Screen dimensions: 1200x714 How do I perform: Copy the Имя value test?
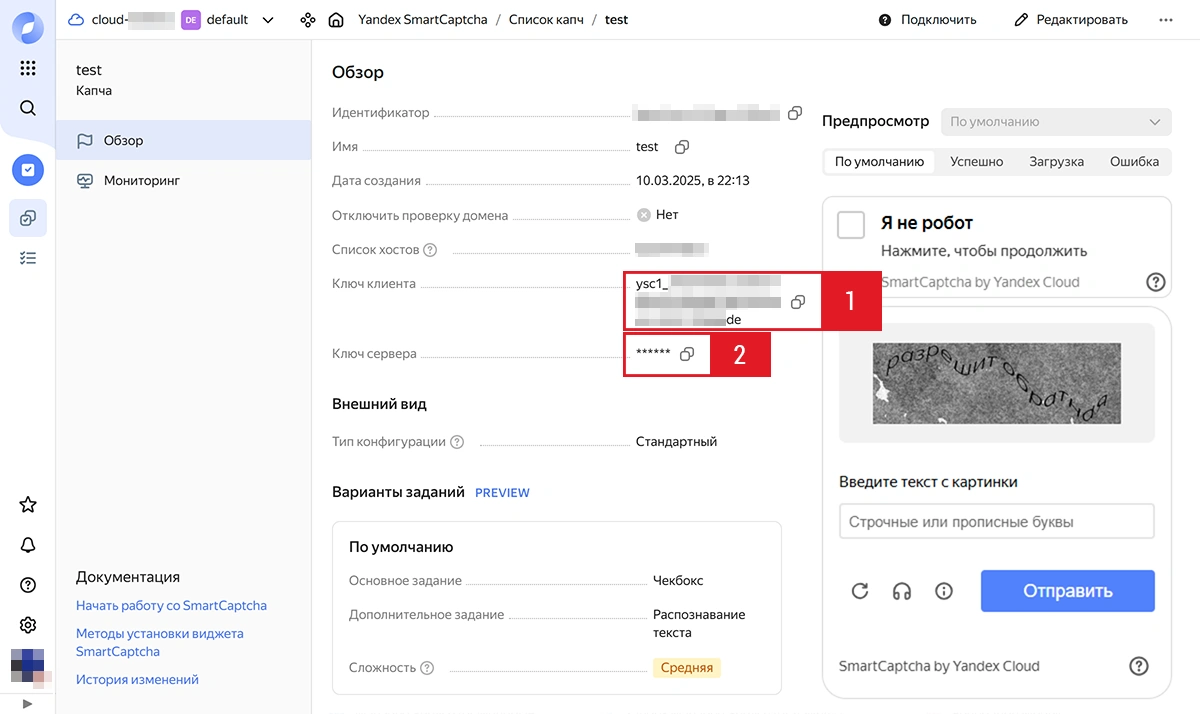[682, 147]
